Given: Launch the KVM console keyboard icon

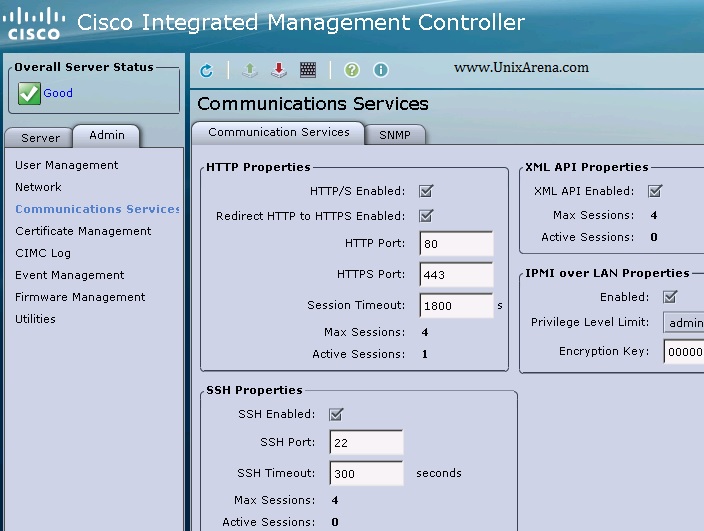Looking at the screenshot, I should coord(308,70).
